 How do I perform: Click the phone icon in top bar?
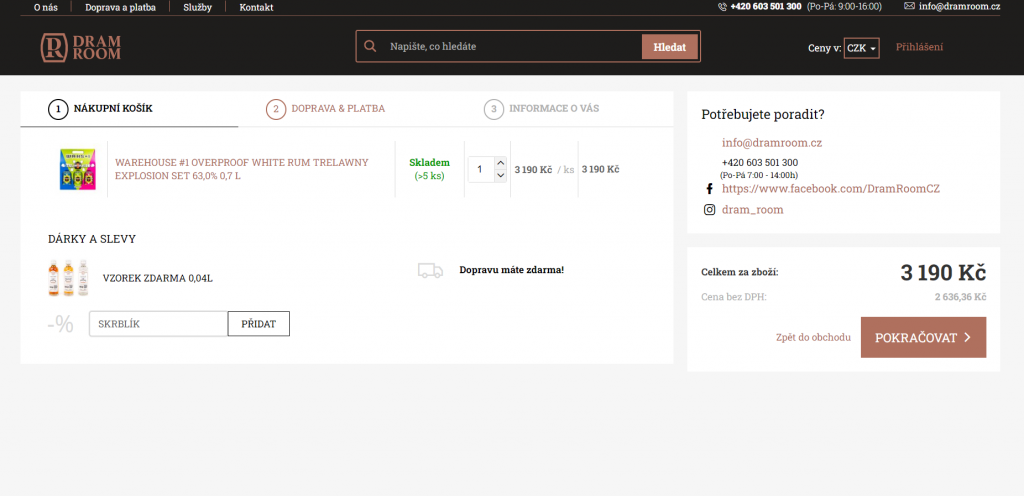click(x=722, y=7)
